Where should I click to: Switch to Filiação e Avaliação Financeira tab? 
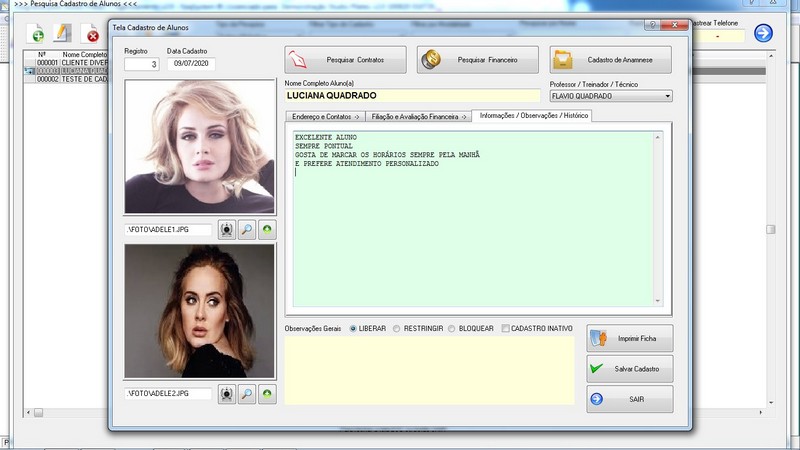point(418,117)
